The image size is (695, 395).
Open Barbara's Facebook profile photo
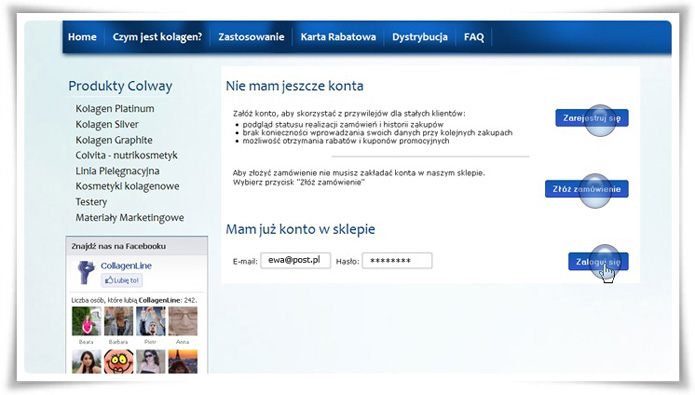point(118,321)
